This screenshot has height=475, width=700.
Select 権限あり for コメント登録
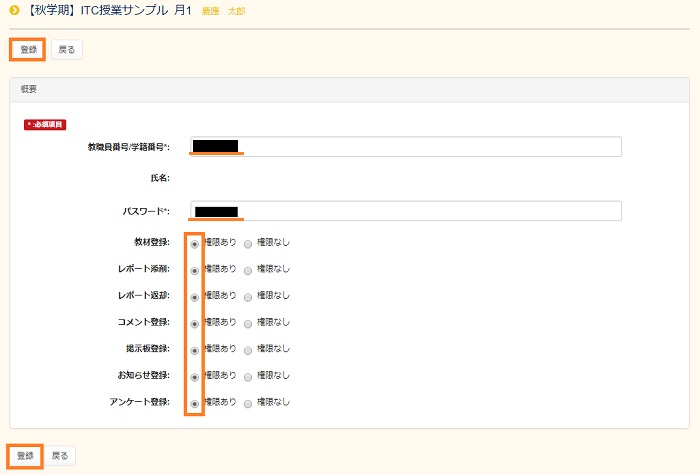[194, 323]
